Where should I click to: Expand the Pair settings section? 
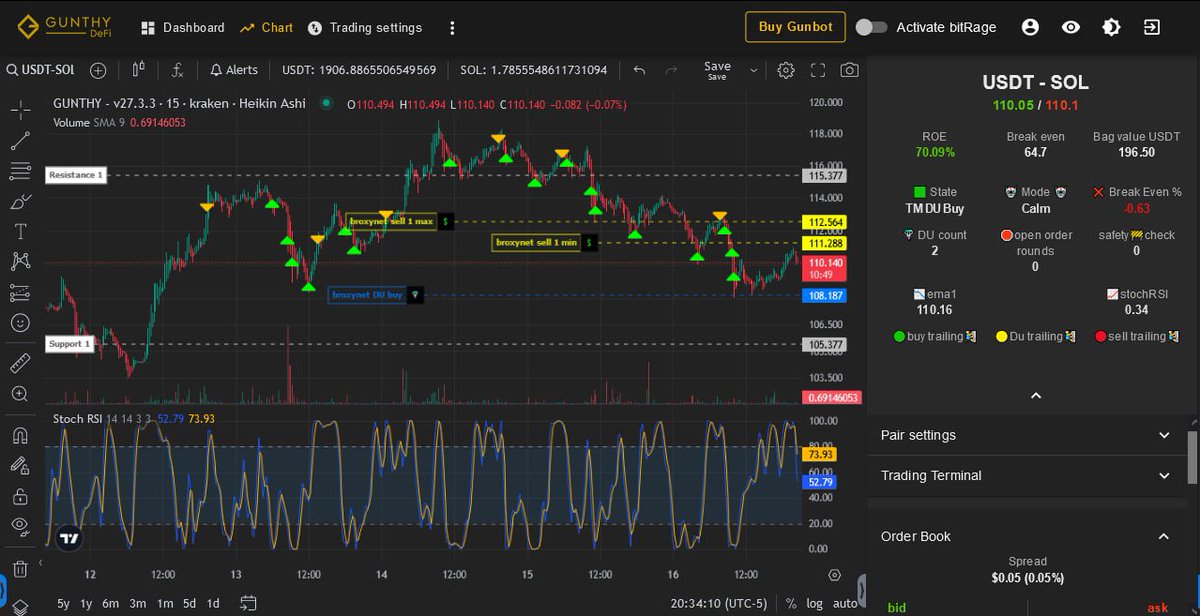(x=1026, y=435)
